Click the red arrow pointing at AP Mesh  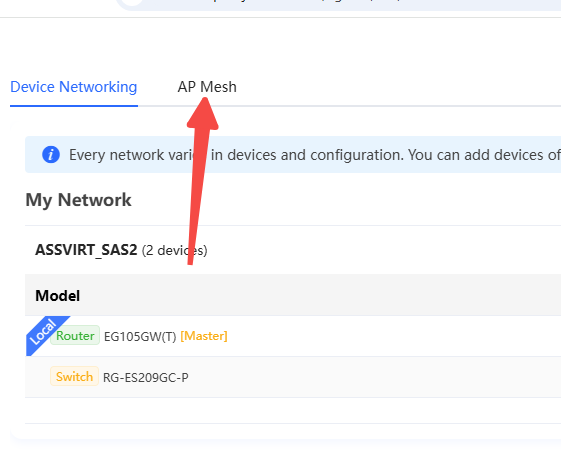coord(201,181)
